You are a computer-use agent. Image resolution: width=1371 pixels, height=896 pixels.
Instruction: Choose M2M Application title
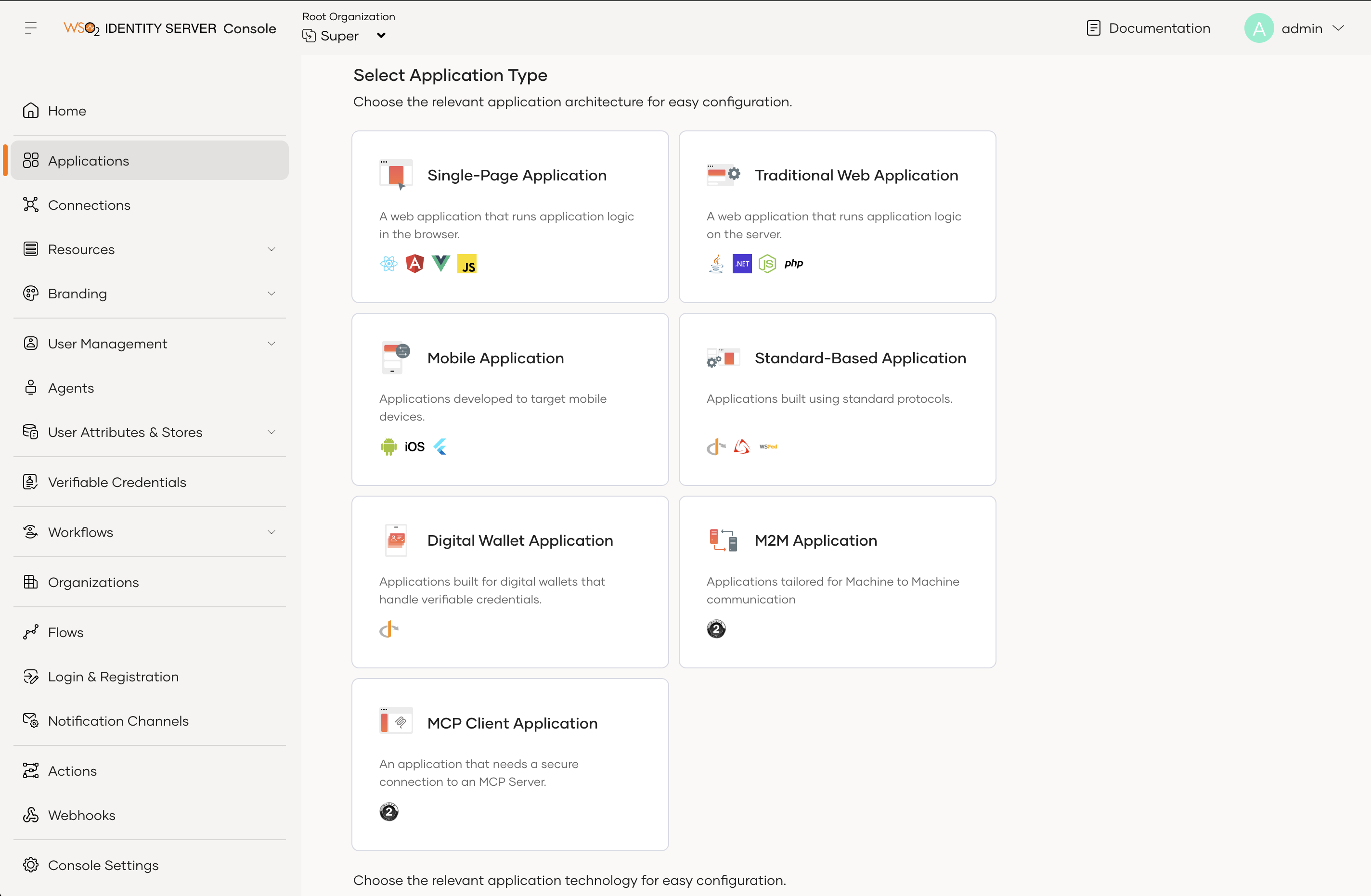815,540
